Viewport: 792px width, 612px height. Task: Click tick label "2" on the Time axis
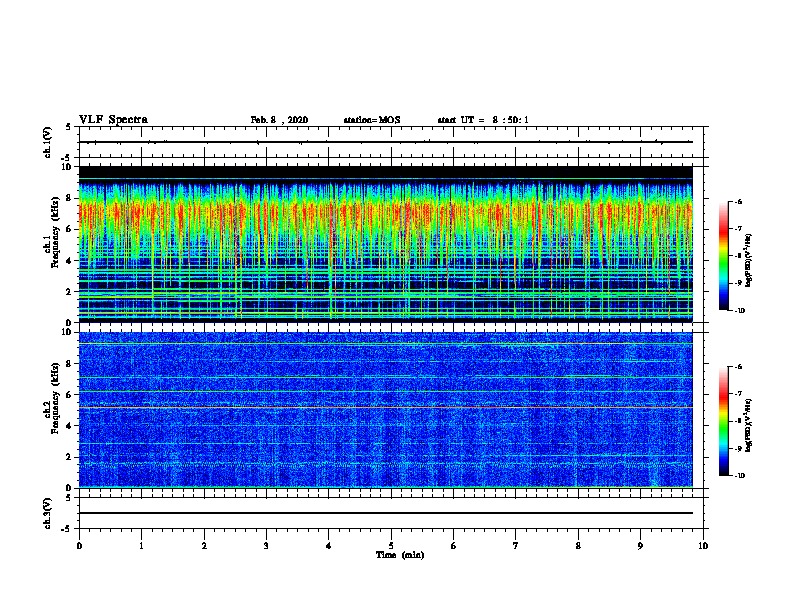click(x=204, y=546)
